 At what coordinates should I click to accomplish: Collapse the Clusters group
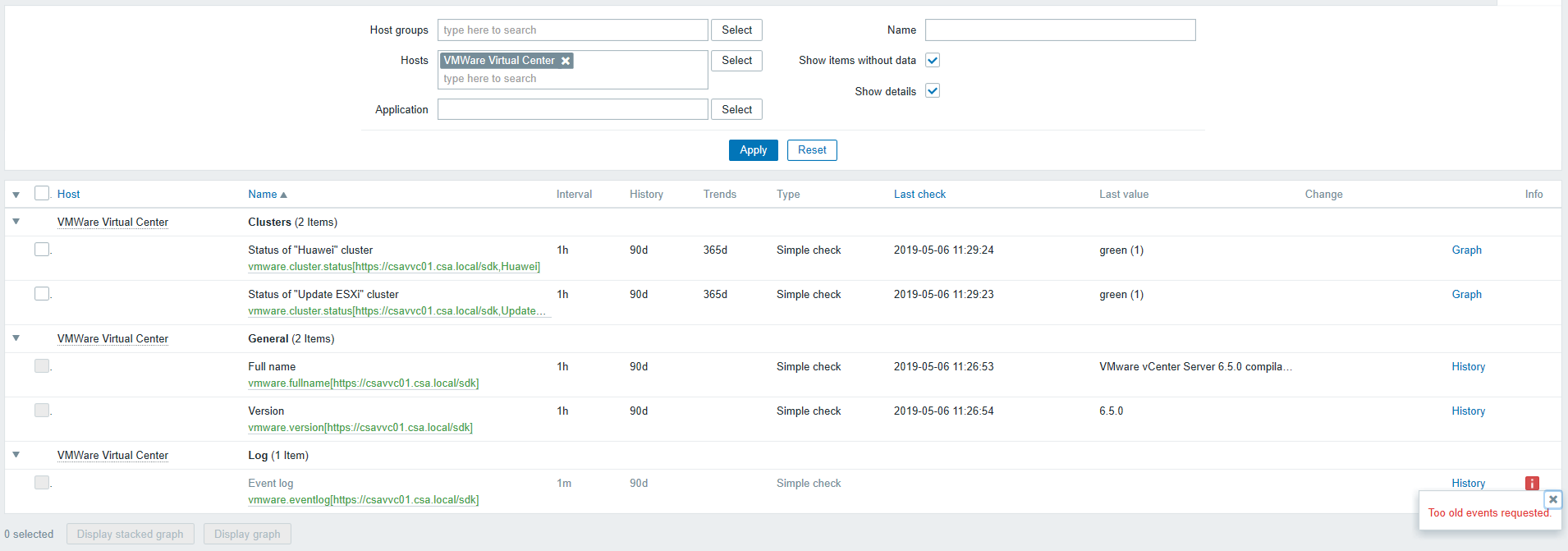pos(16,222)
